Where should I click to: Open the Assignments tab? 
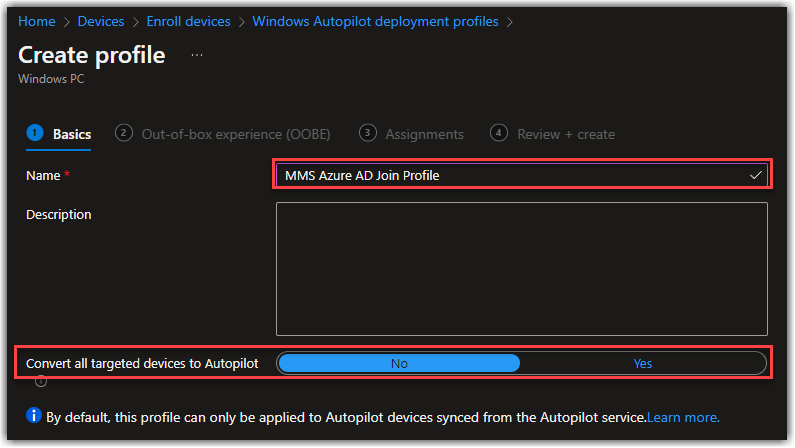424,134
